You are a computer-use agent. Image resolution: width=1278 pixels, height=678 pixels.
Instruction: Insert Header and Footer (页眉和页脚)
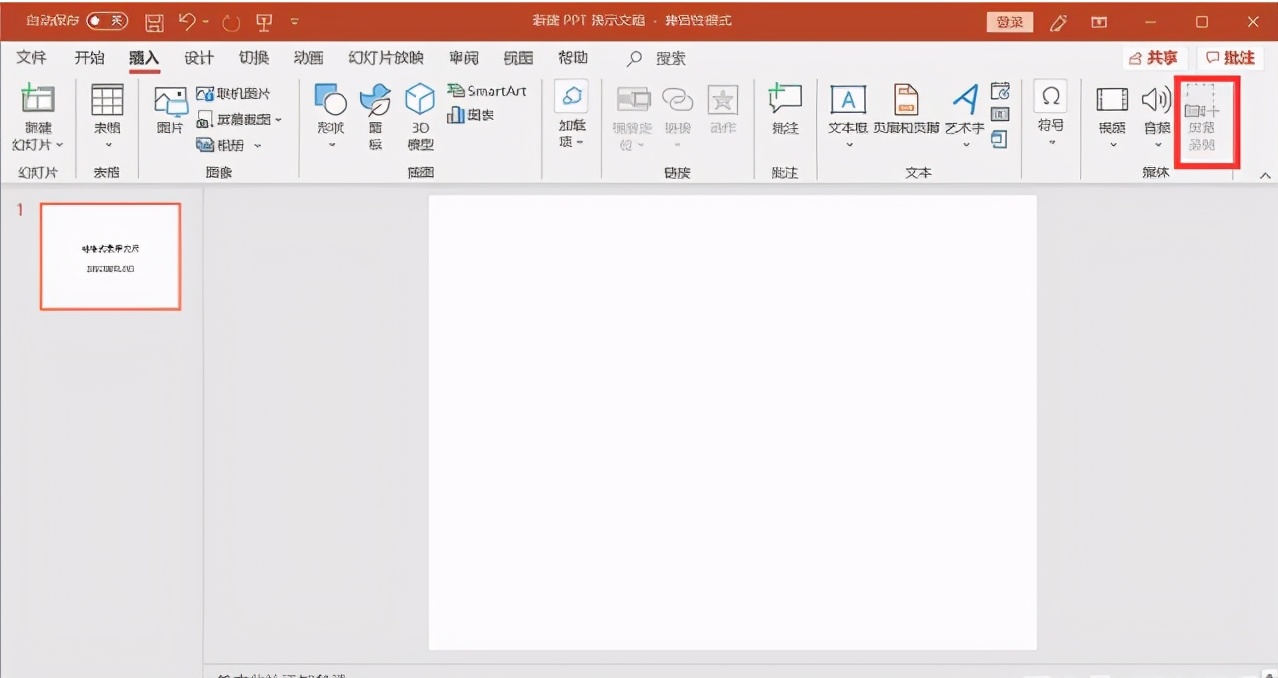906,111
